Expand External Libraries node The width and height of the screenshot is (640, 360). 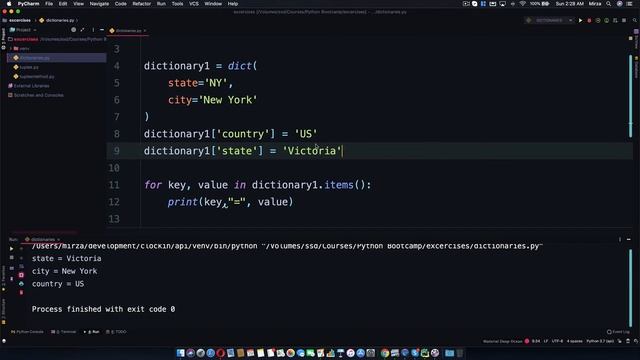(31, 86)
